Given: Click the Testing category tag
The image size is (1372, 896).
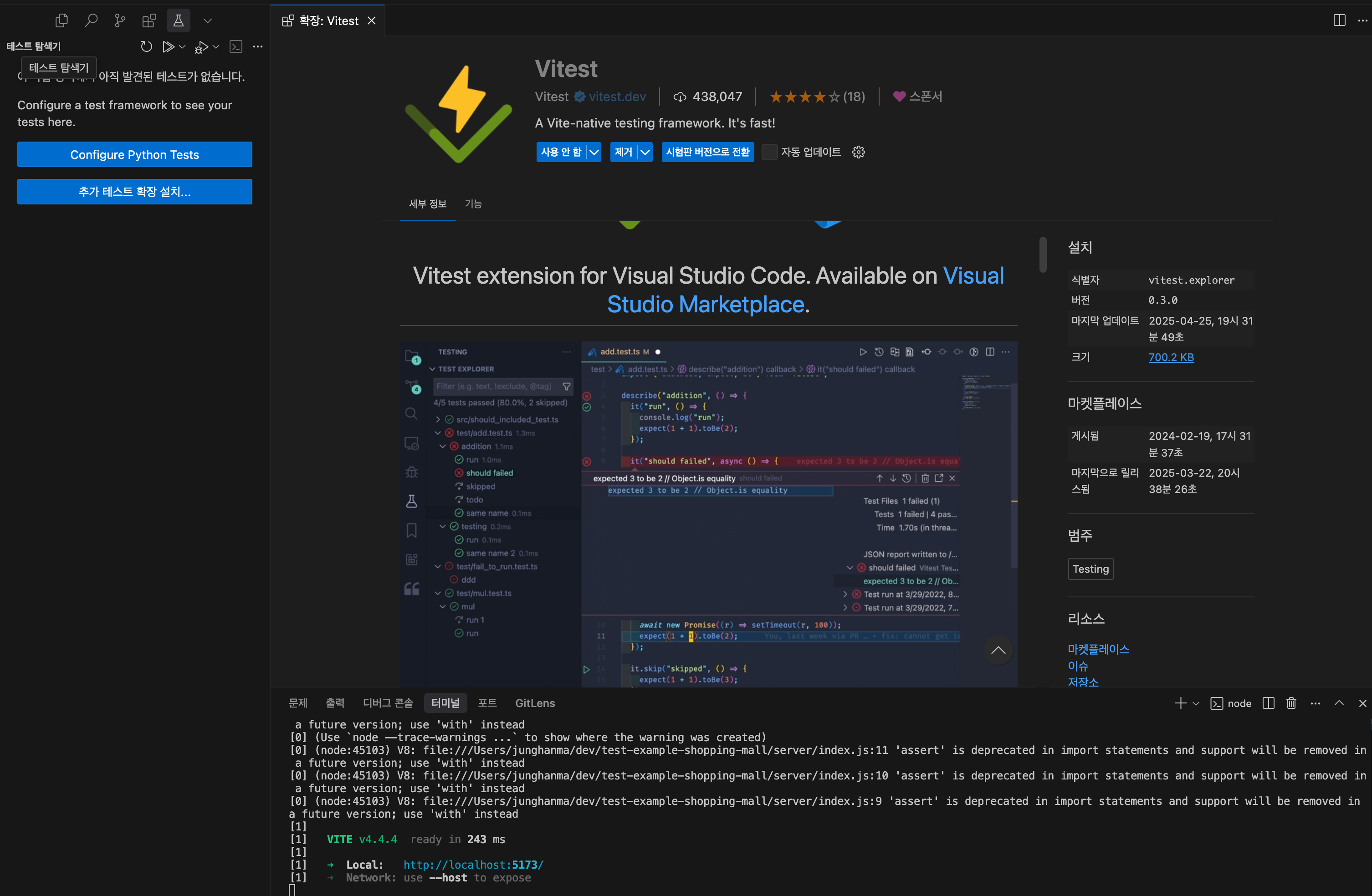Looking at the screenshot, I should [1090, 569].
